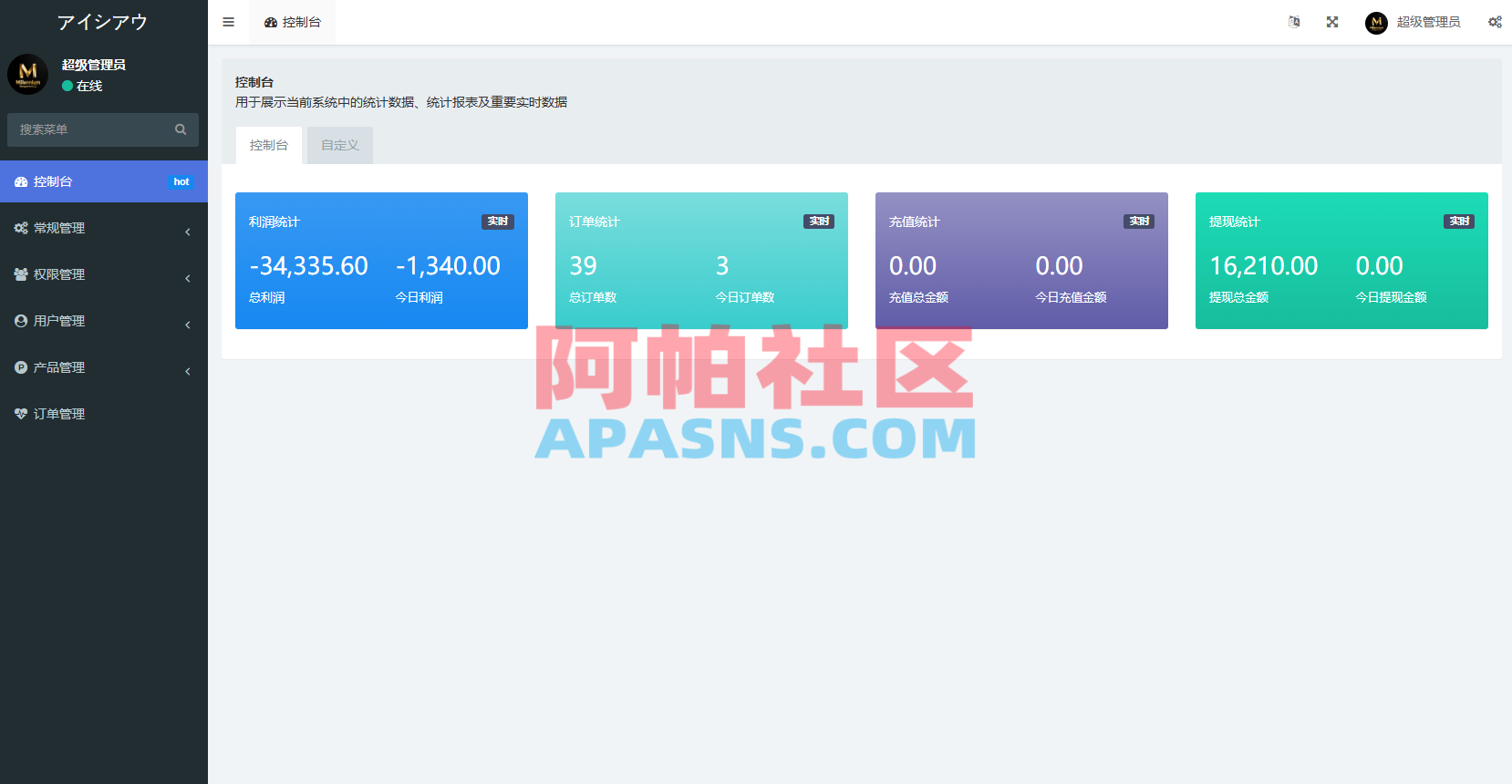Click the user circle icon beside 用户管理
Screen dimensions: 1512x784
pos(21,321)
